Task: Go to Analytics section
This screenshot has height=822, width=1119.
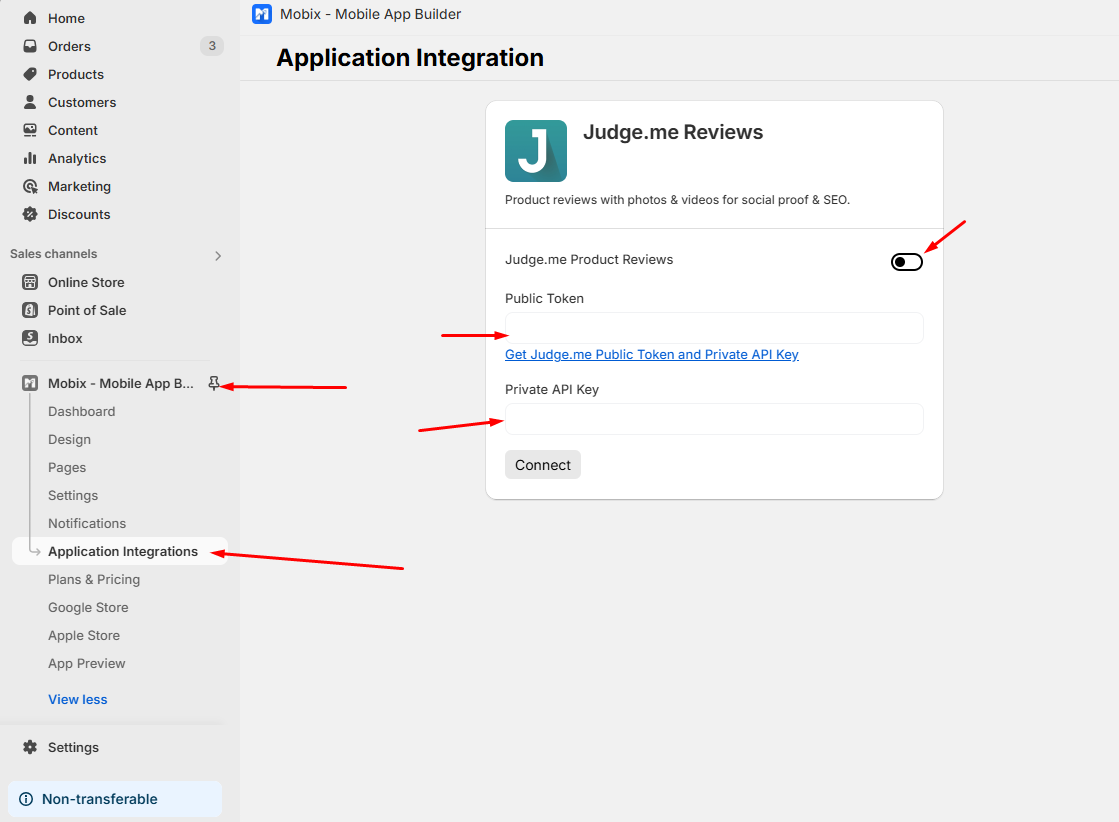Action: coord(77,158)
